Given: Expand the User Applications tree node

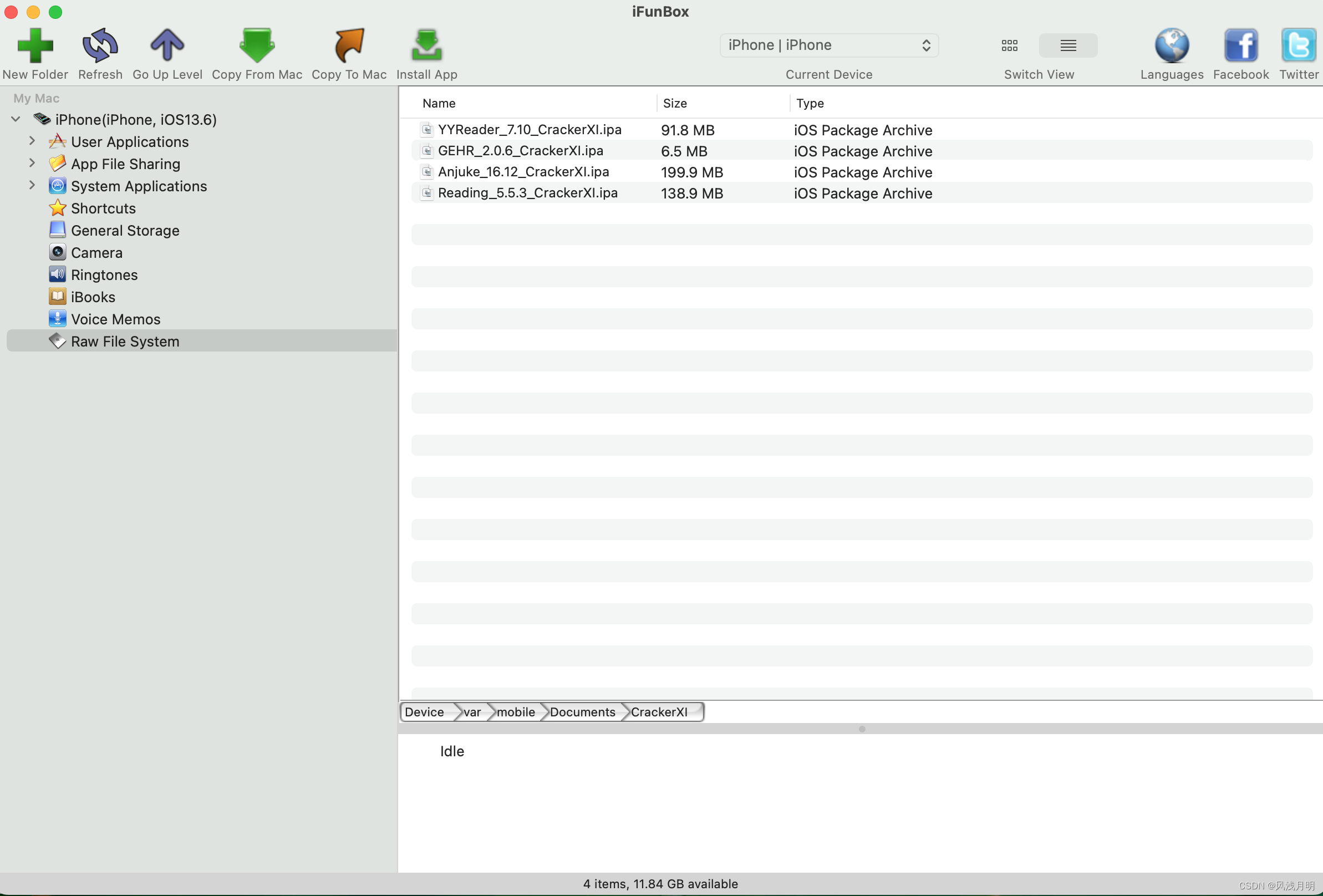Looking at the screenshot, I should (x=32, y=141).
